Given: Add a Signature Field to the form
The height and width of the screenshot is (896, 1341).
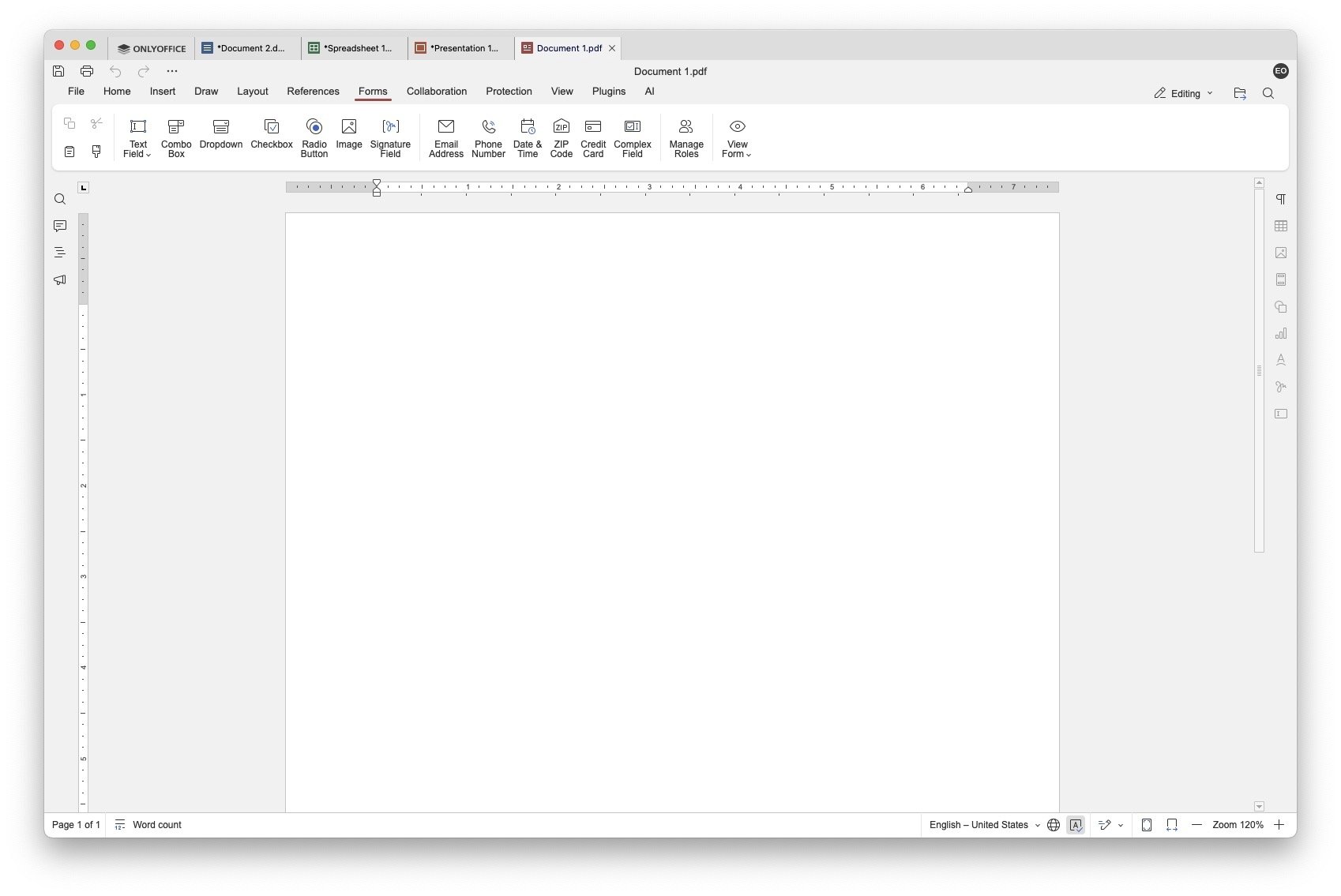Looking at the screenshot, I should (390, 137).
